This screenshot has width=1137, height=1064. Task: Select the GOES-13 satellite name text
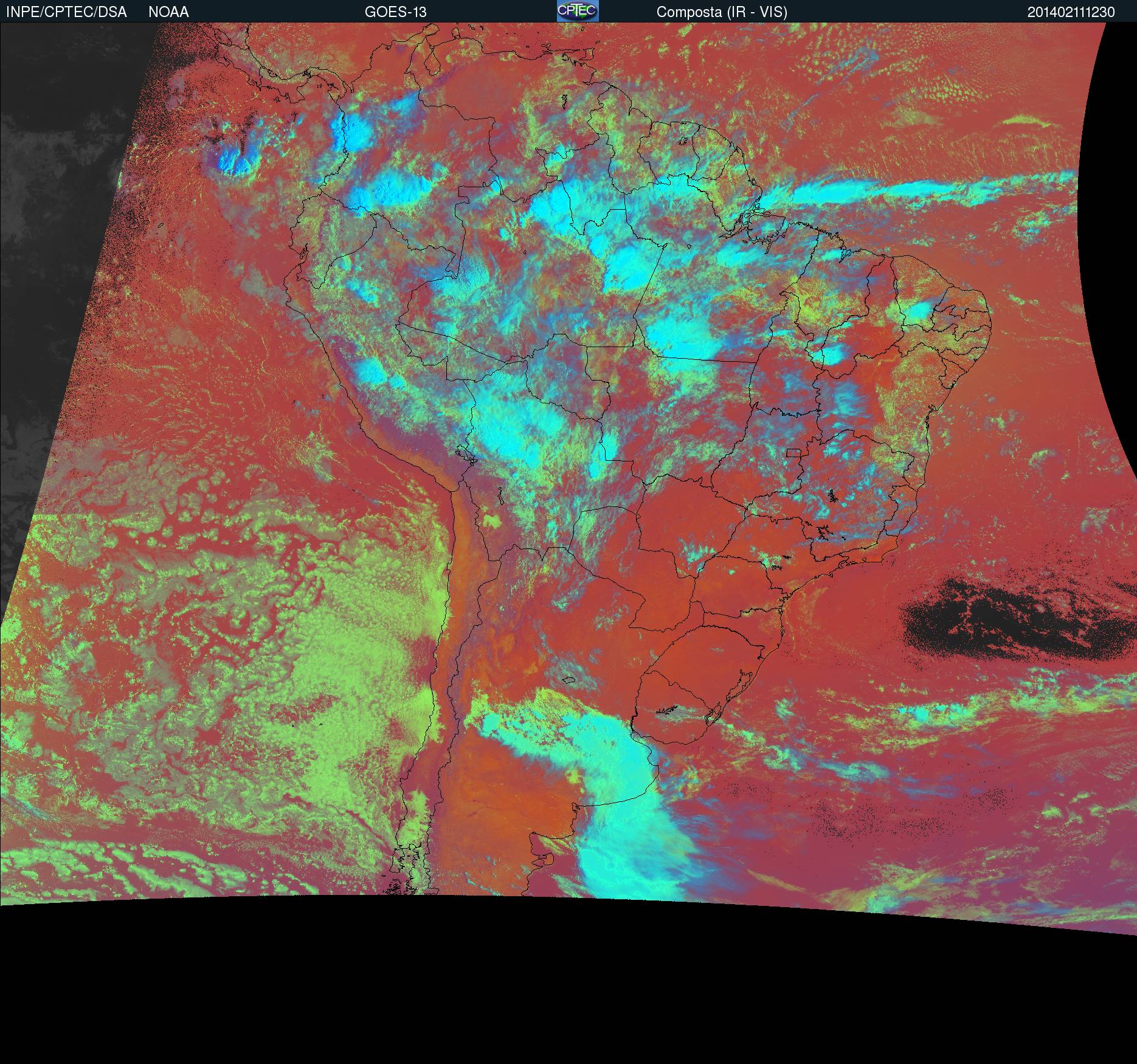(395, 12)
